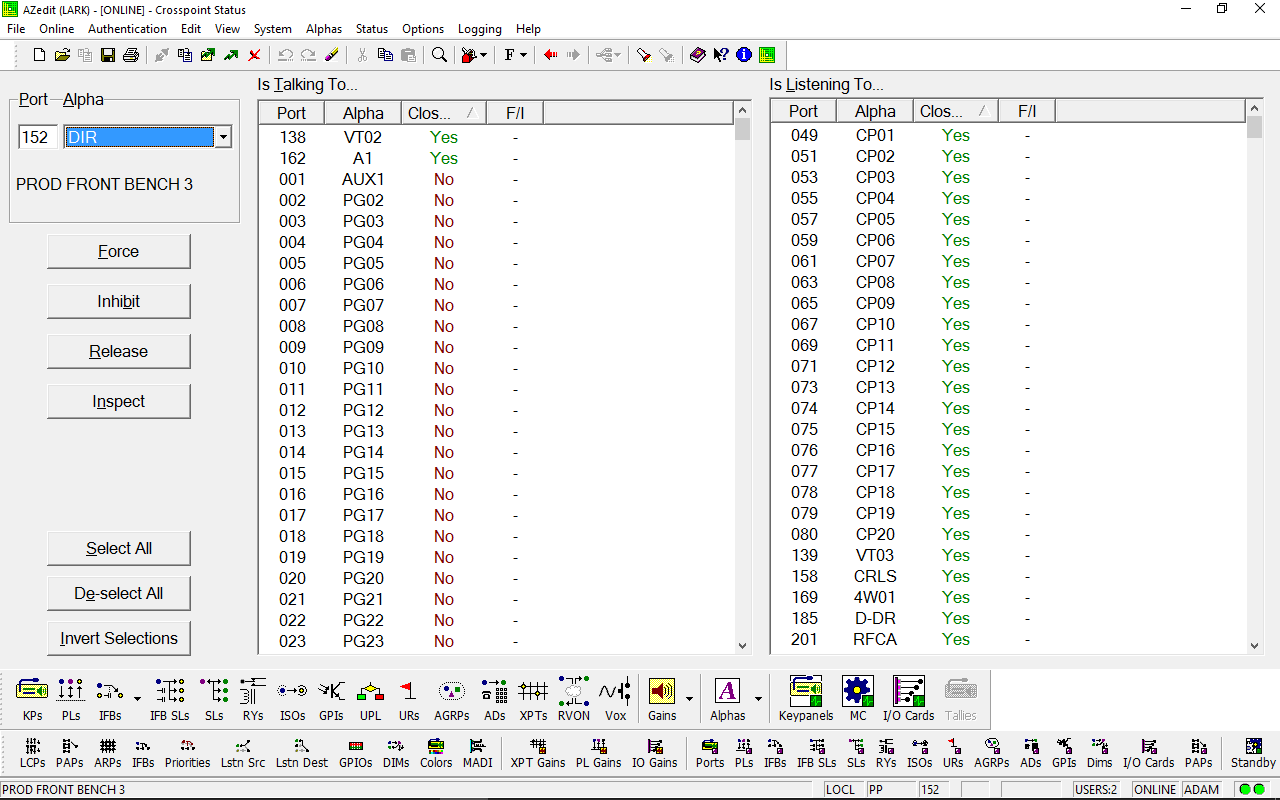Viewport: 1280px width, 800px height.
Task: Open the MADI icon
Action: click(477, 753)
